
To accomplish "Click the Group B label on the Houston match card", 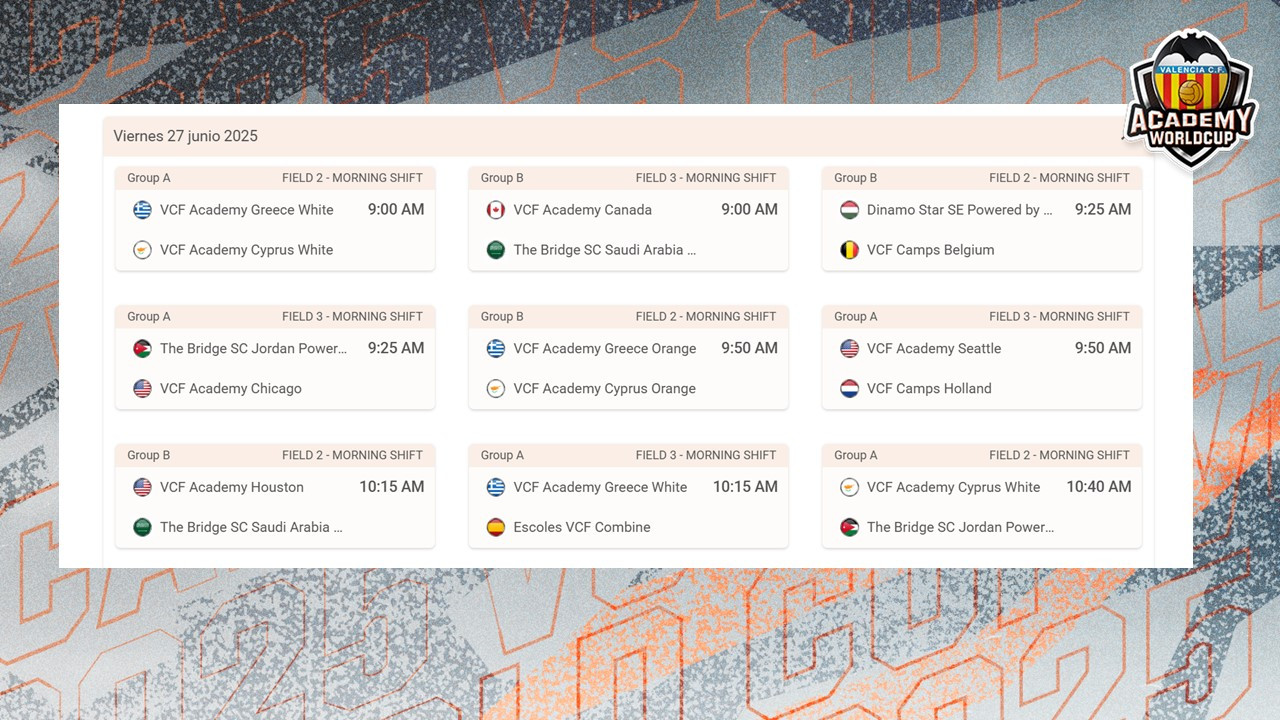I will 149,455.
